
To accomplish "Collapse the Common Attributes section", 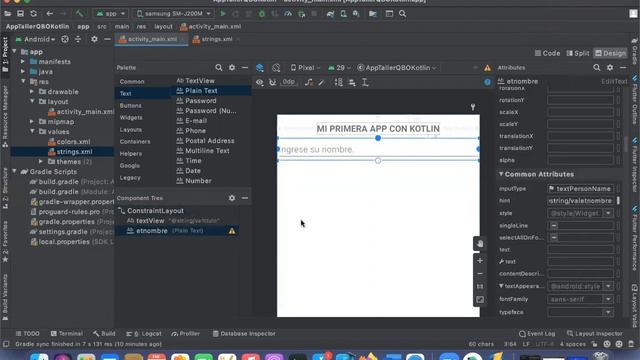I will [x=501, y=174].
